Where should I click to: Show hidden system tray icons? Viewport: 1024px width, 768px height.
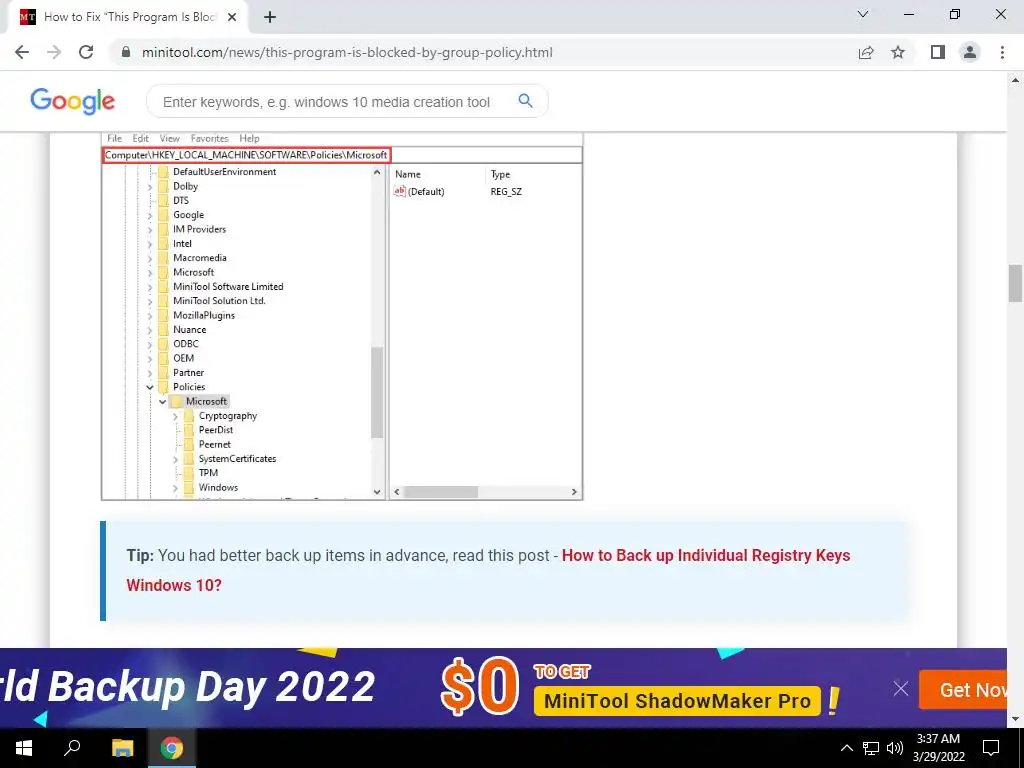pos(846,748)
